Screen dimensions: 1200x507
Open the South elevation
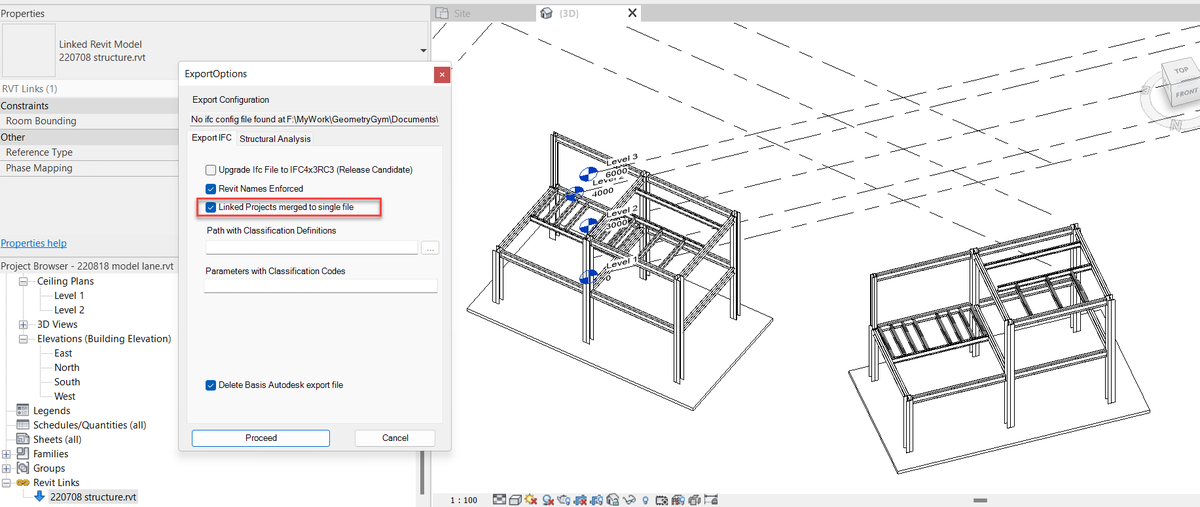coord(67,382)
